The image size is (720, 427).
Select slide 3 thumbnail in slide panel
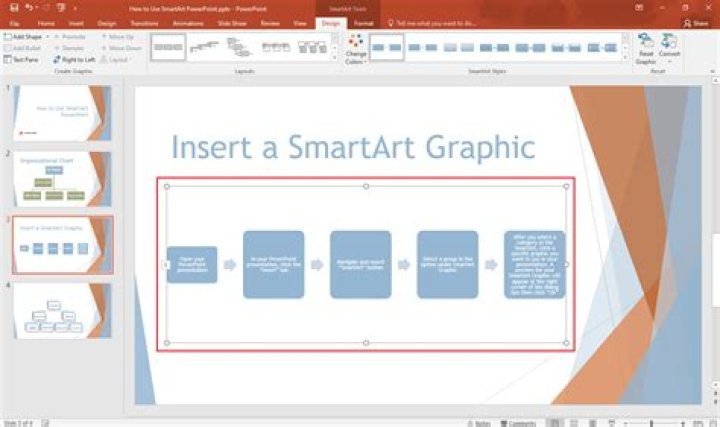point(62,245)
